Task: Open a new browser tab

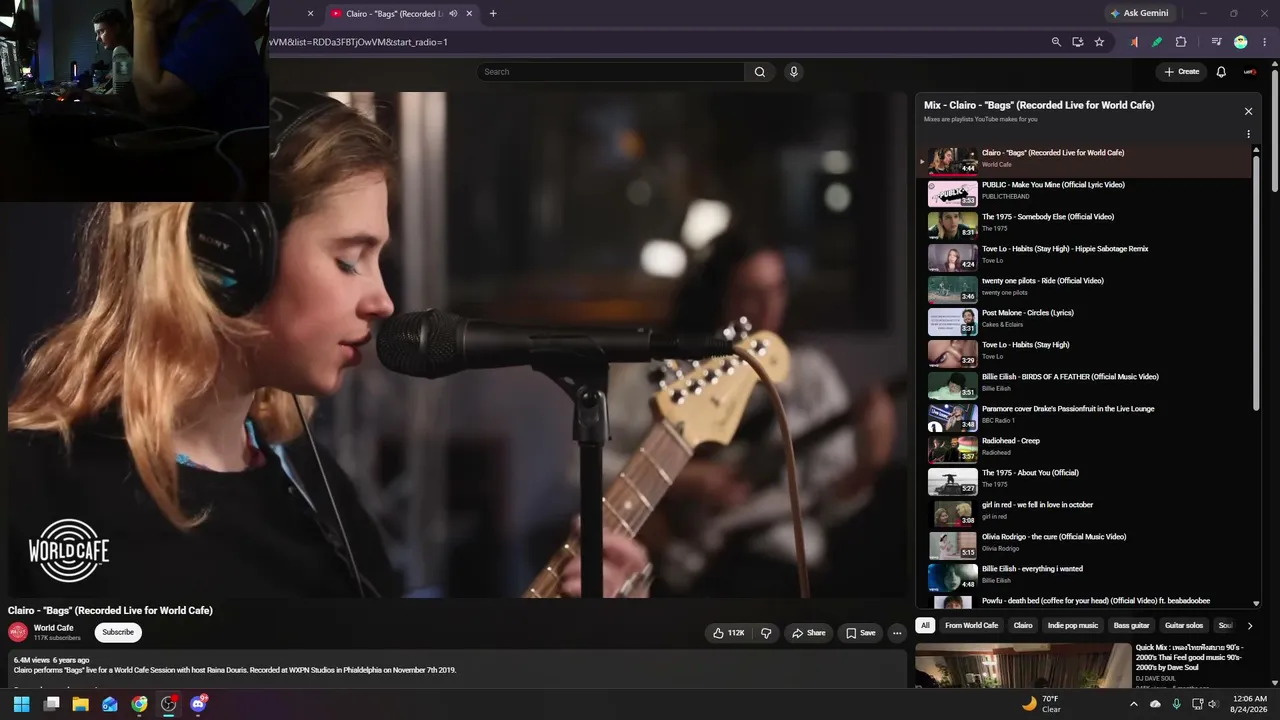Action: pos(493,14)
